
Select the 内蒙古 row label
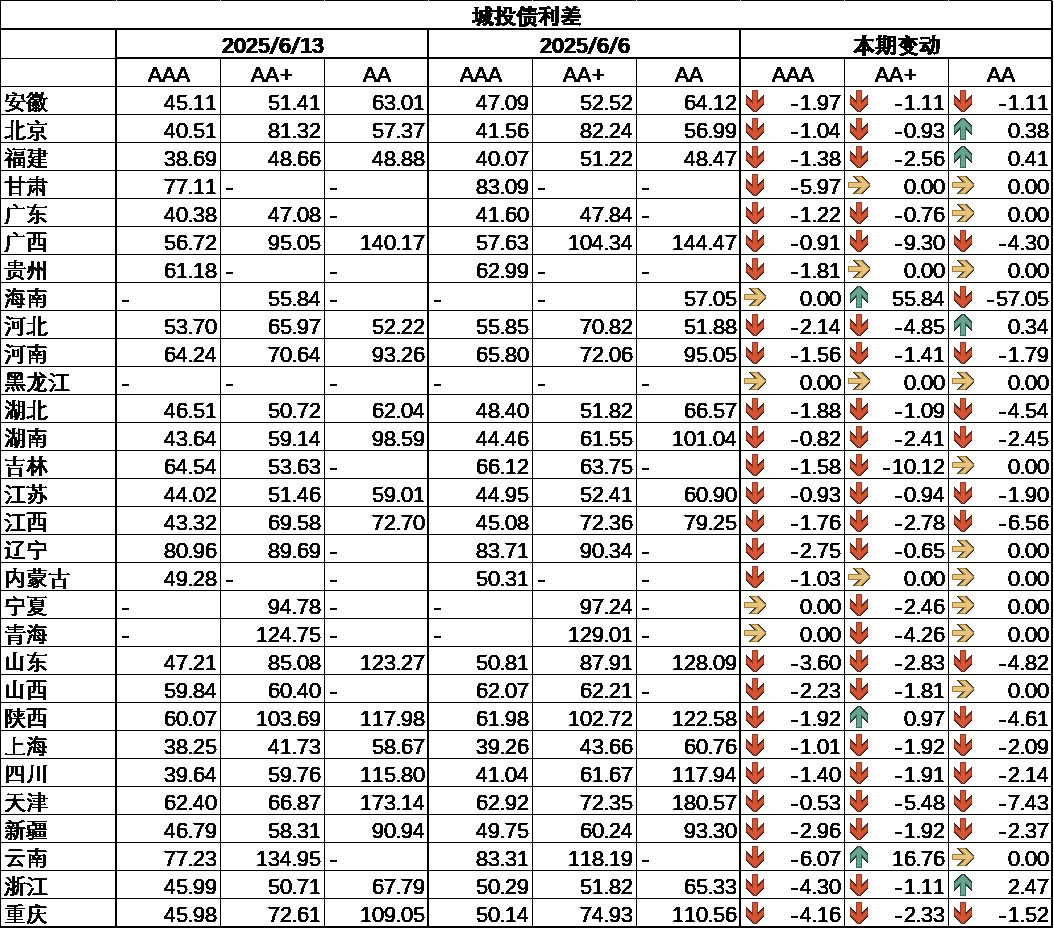tap(37, 579)
